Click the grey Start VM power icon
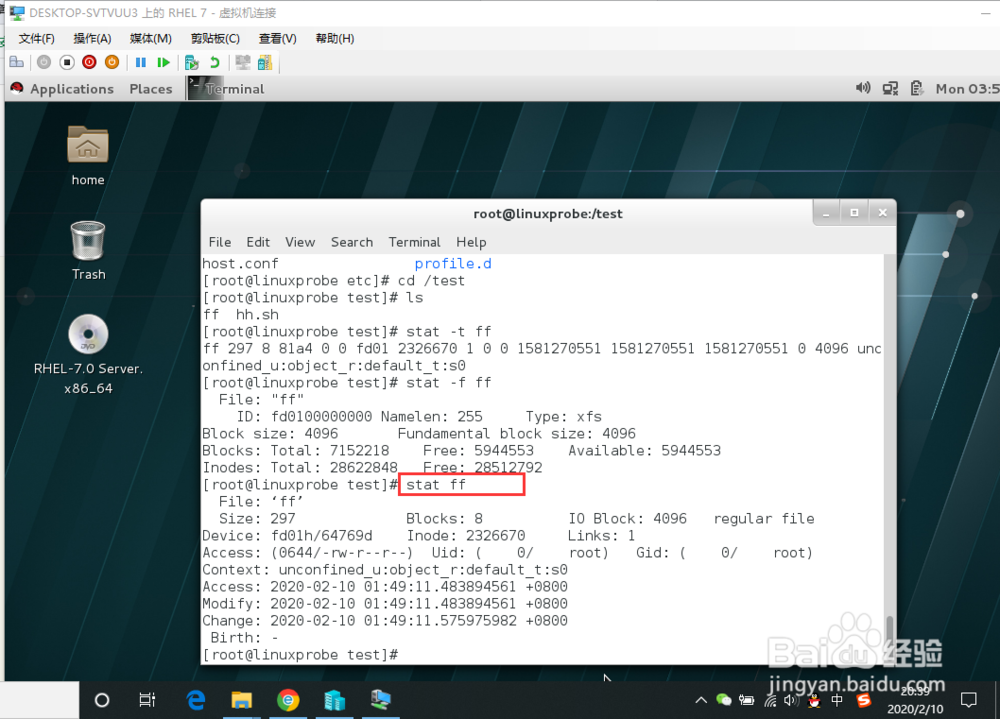Image resolution: width=1000 pixels, height=719 pixels. tap(43, 62)
